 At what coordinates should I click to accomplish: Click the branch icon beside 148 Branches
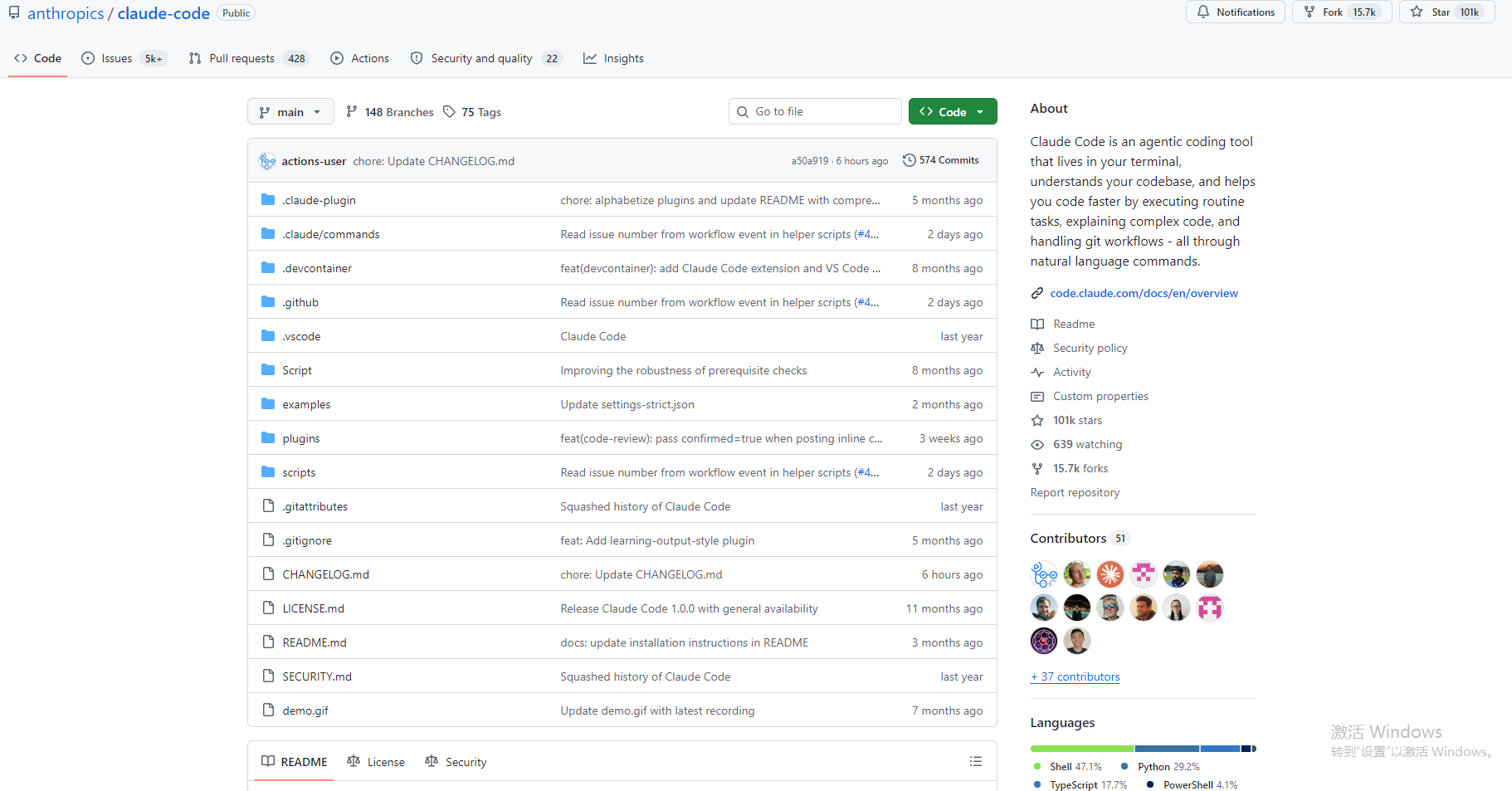click(x=352, y=112)
